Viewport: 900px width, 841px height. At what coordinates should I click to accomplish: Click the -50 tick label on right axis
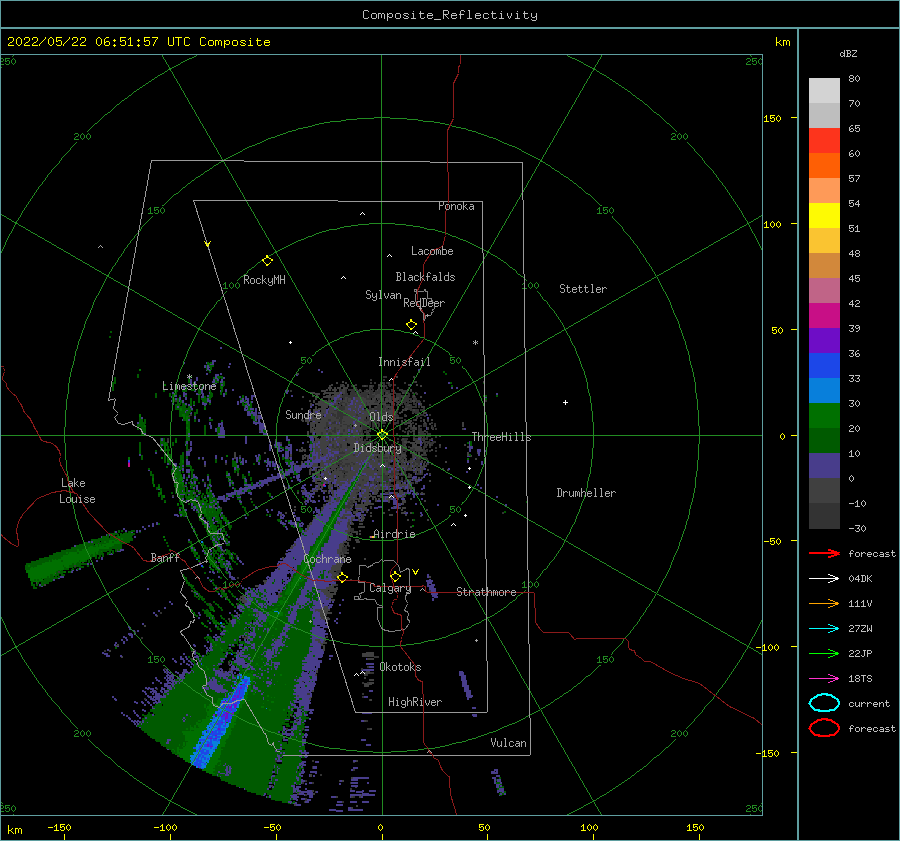[x=771, y=541]
